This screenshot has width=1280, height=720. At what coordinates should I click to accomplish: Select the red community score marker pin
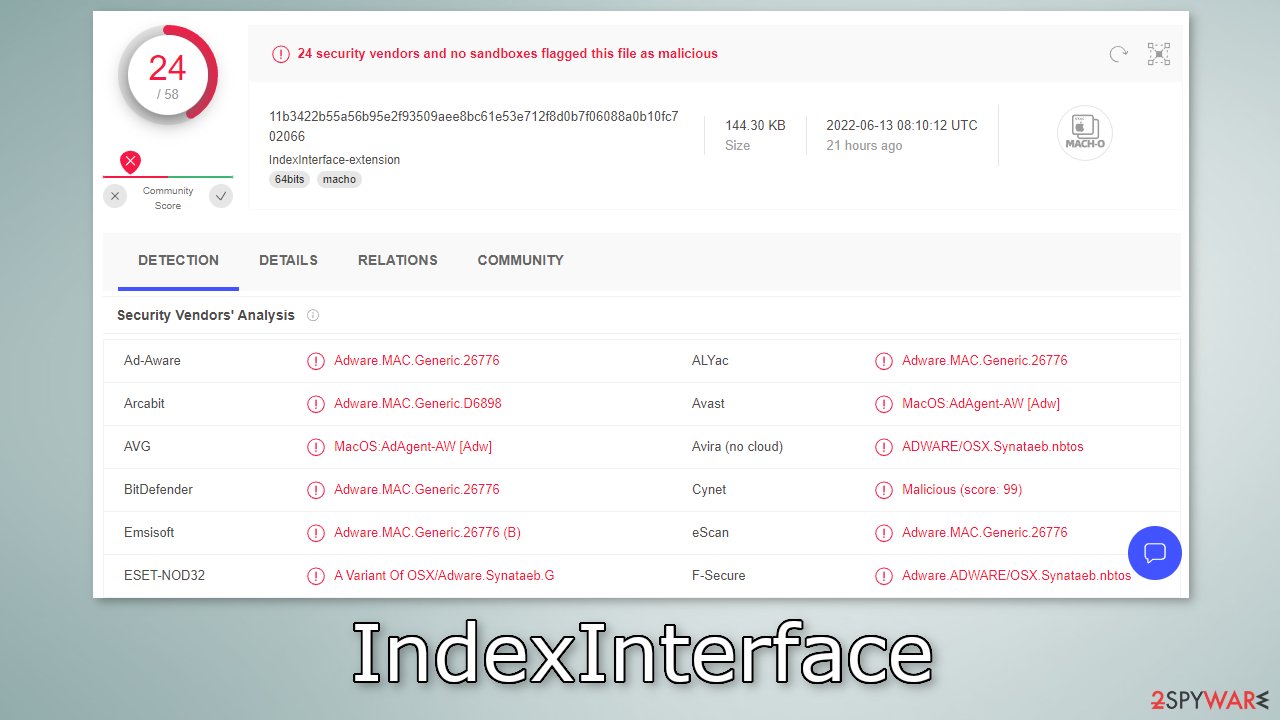[130, 161]
